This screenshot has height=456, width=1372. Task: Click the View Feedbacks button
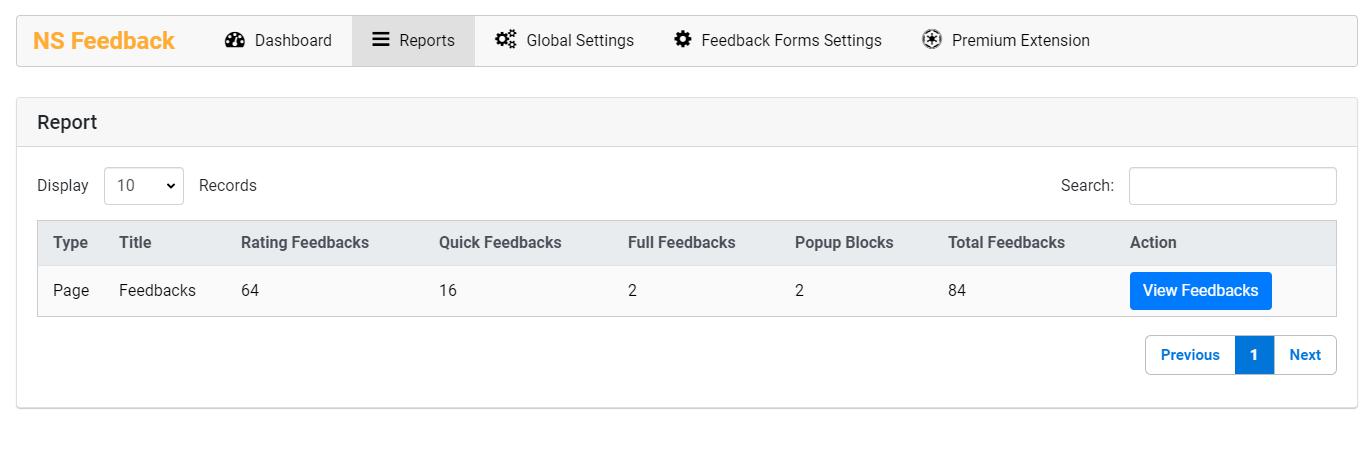(x=1200, y=291)
